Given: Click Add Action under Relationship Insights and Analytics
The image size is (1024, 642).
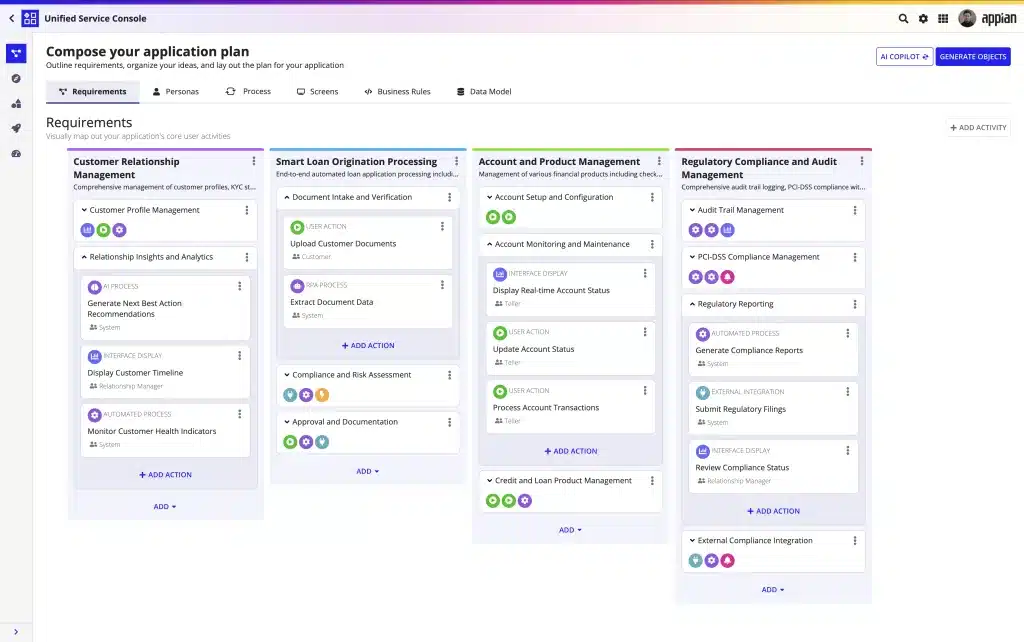Looking at the screenshot, I should point(165,475).
